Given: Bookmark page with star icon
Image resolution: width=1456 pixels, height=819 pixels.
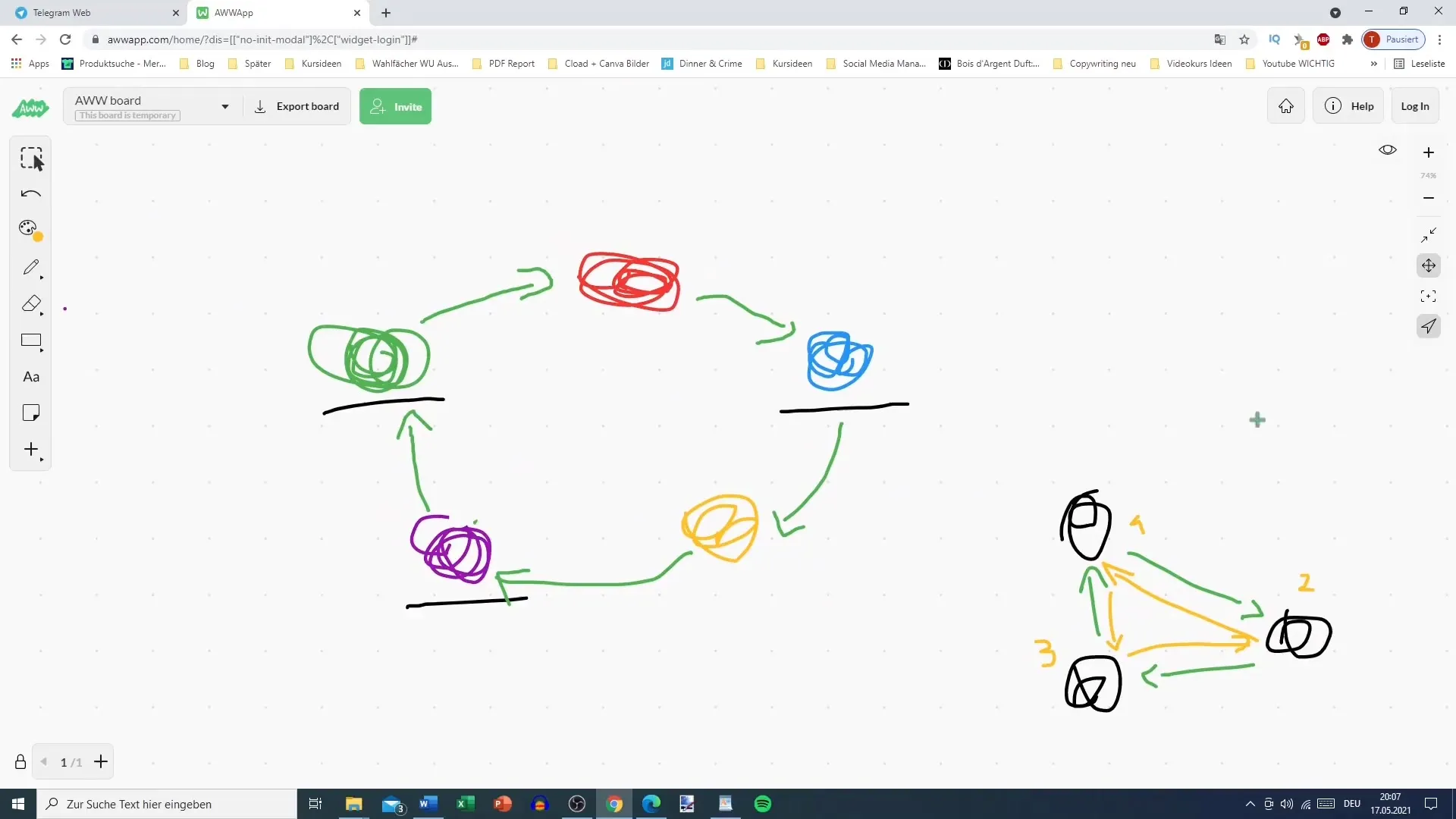Looking at the screenshot, I should click(x=1244, y=39).
